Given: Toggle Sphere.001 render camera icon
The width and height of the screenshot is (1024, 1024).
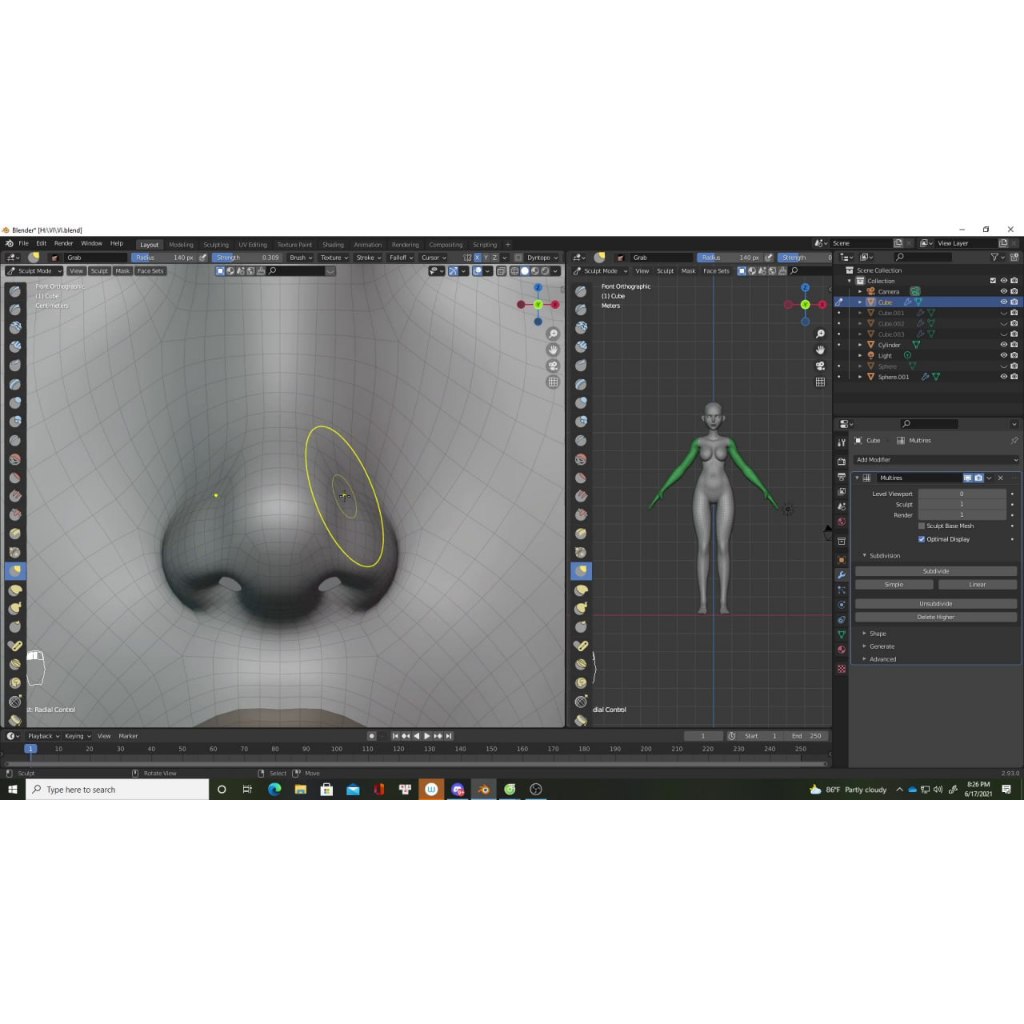Looking at the screenshot, I should tap(1014, 377).
